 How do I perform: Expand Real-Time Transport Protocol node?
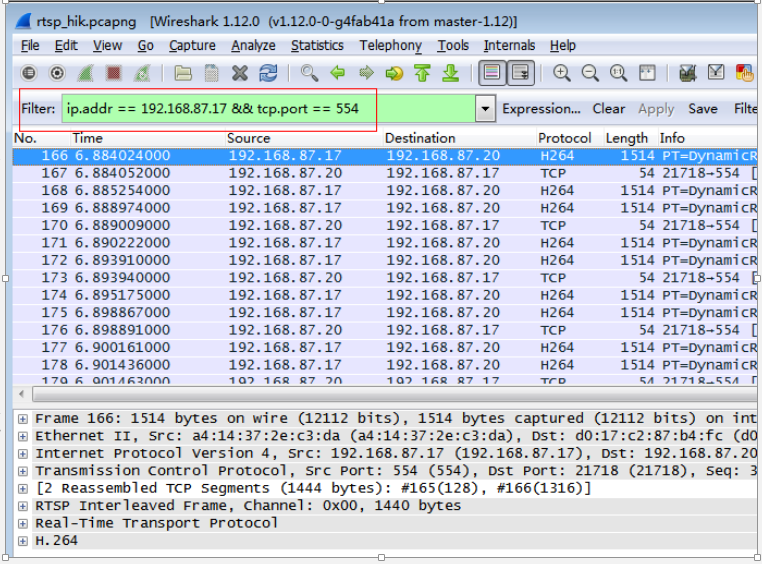22,524
